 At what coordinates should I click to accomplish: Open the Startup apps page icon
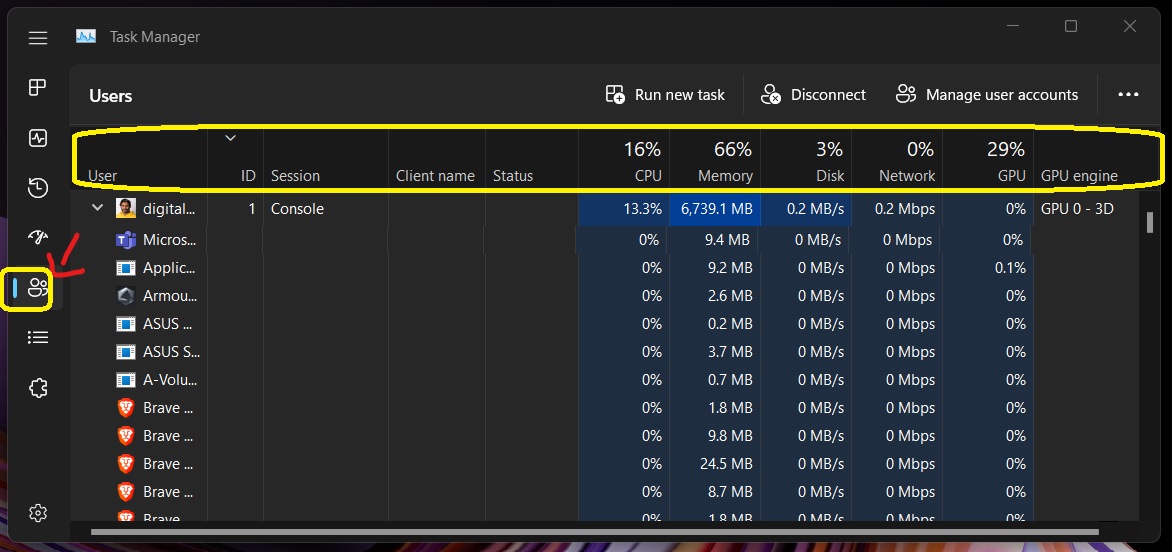point(38,238)
